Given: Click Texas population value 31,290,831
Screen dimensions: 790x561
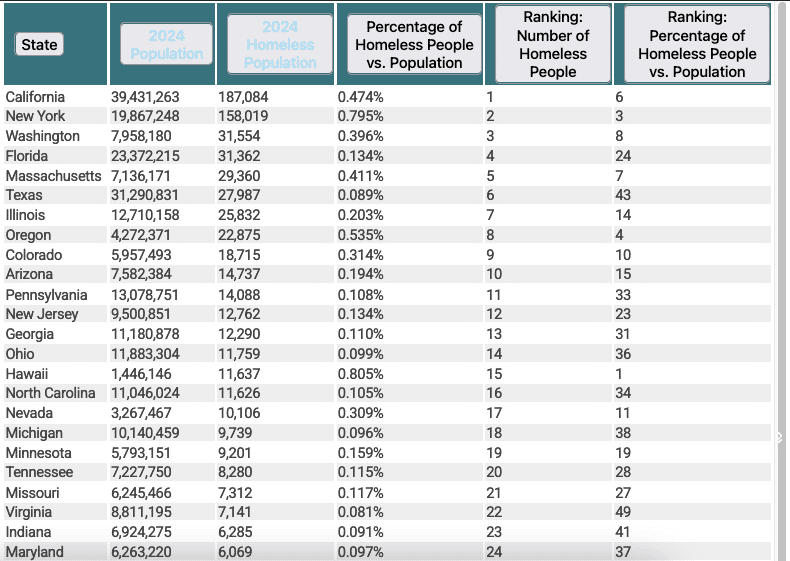Looking at the screenshot, I should (145, 195).
